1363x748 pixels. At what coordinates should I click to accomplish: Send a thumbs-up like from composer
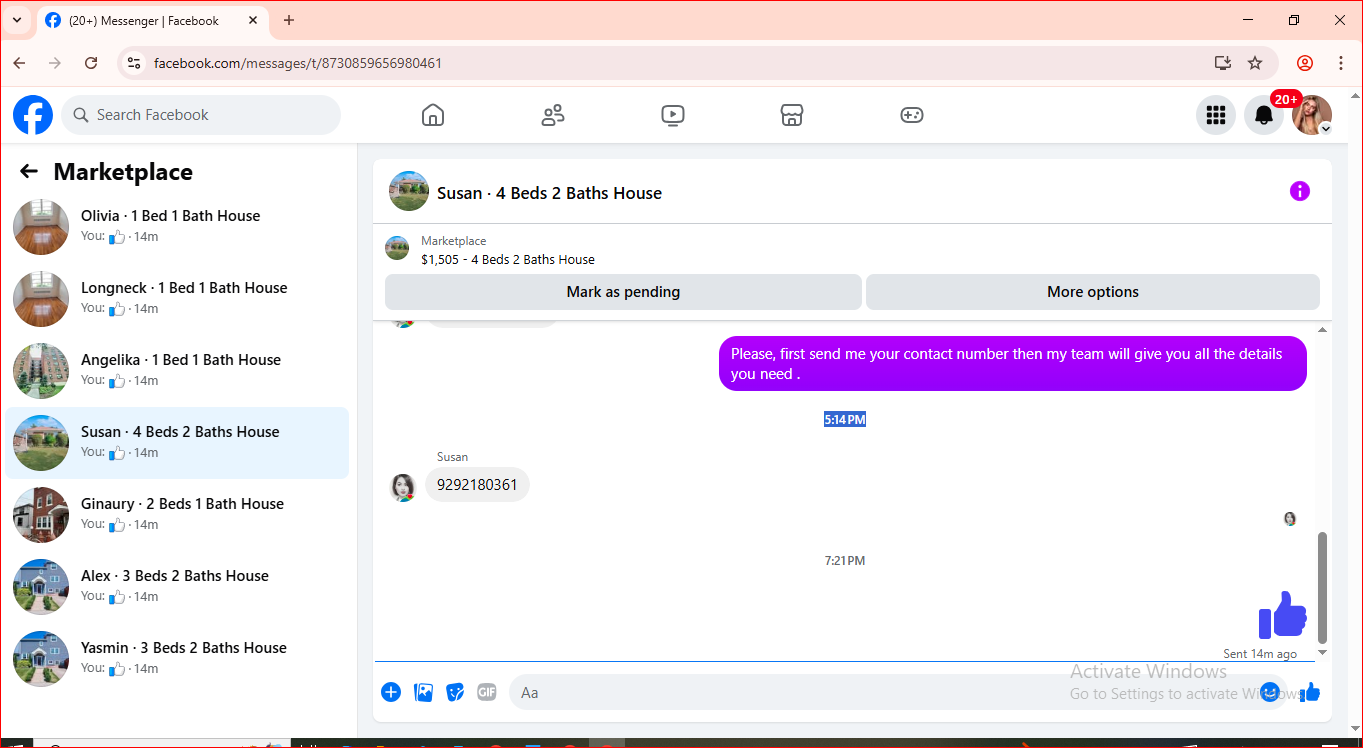(x=1310, y=692)
